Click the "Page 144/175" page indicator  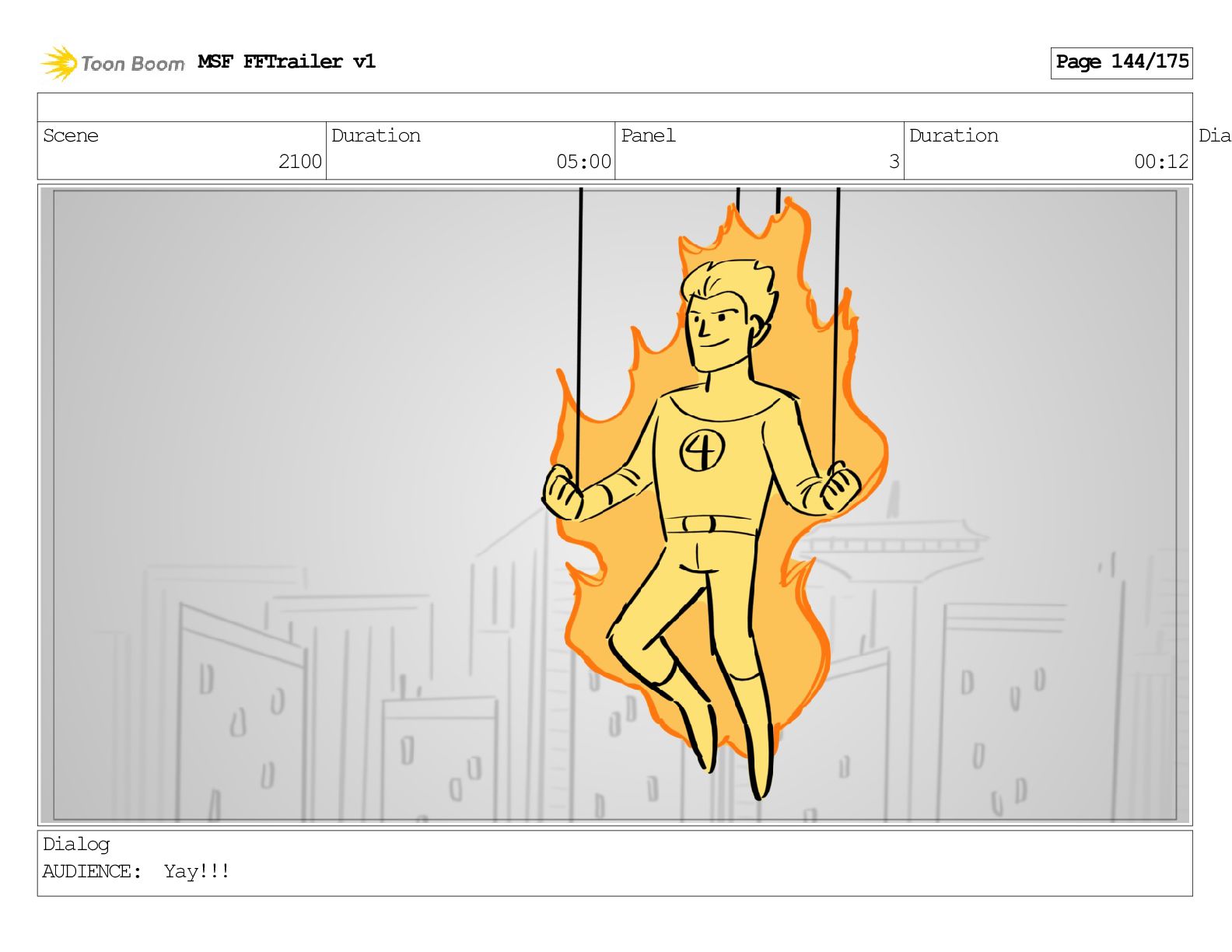[1122, 62]
